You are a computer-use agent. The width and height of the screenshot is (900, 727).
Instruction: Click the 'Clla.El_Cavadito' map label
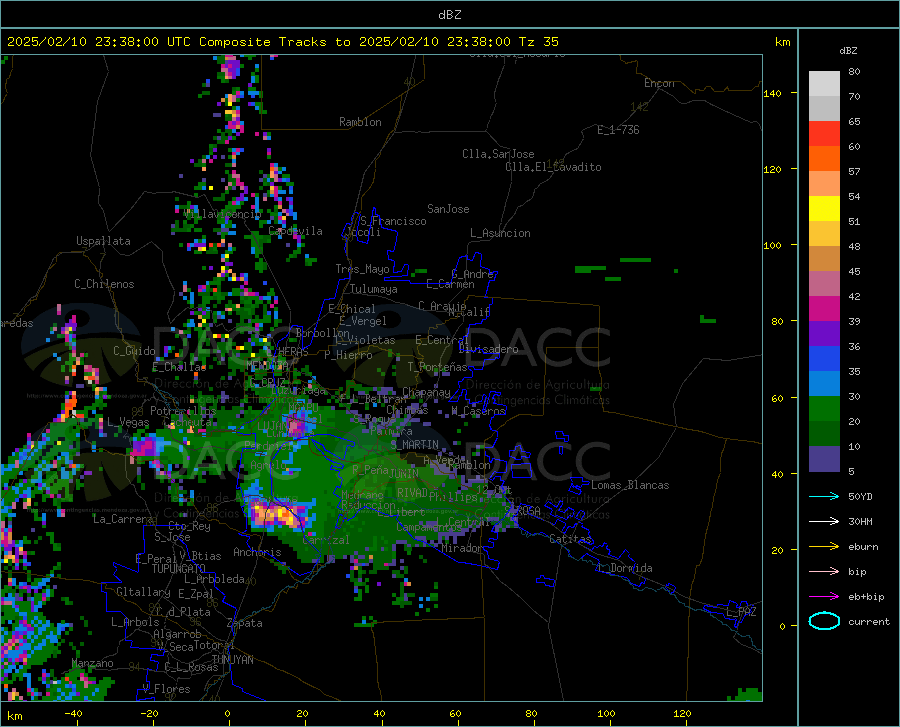(553, 167)
